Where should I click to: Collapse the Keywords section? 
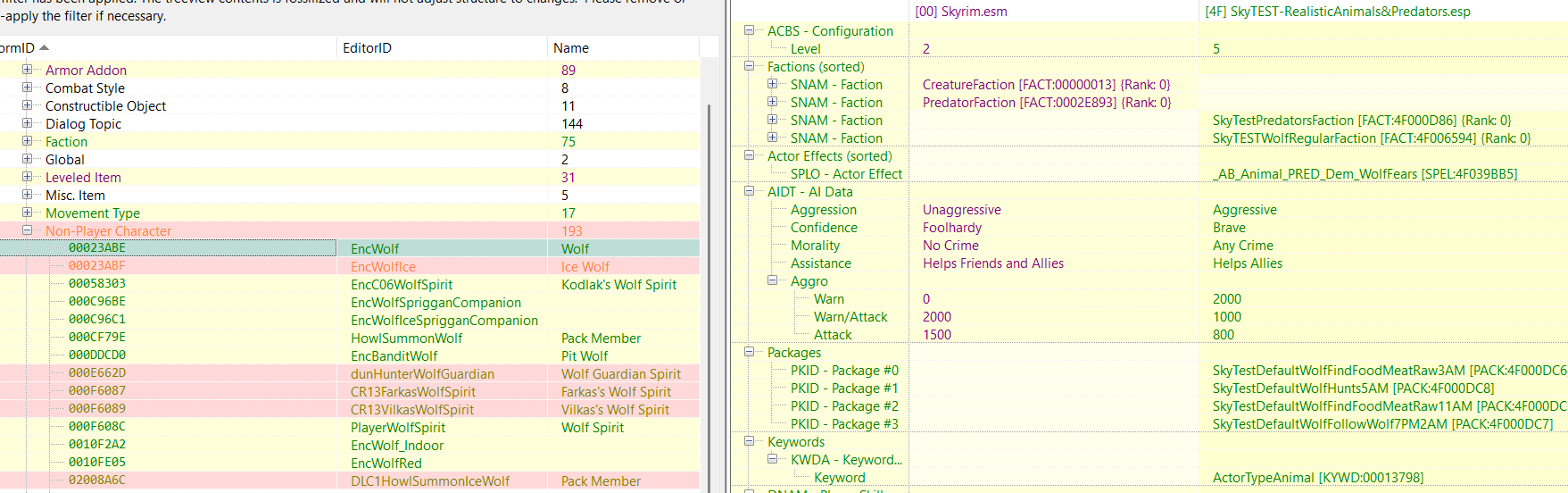[x=749, y=441]
